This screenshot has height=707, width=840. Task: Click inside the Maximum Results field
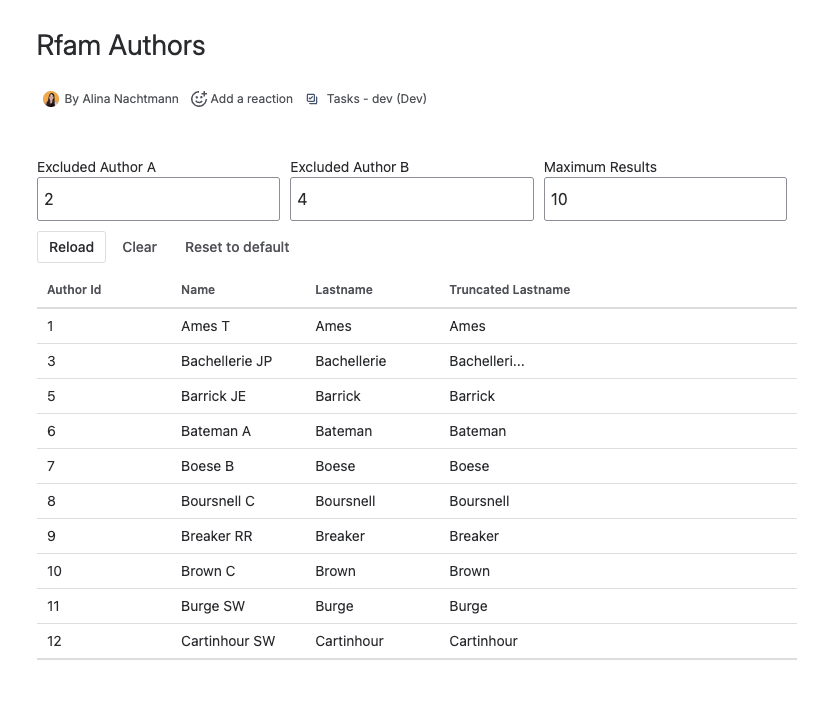(664, 198)
